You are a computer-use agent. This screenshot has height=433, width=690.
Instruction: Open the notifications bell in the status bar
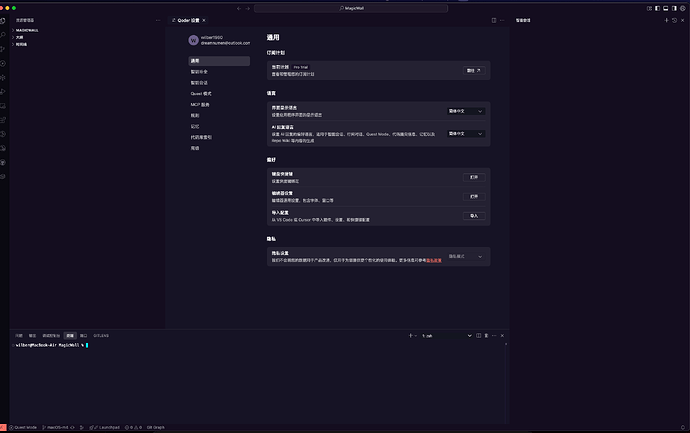683,427
